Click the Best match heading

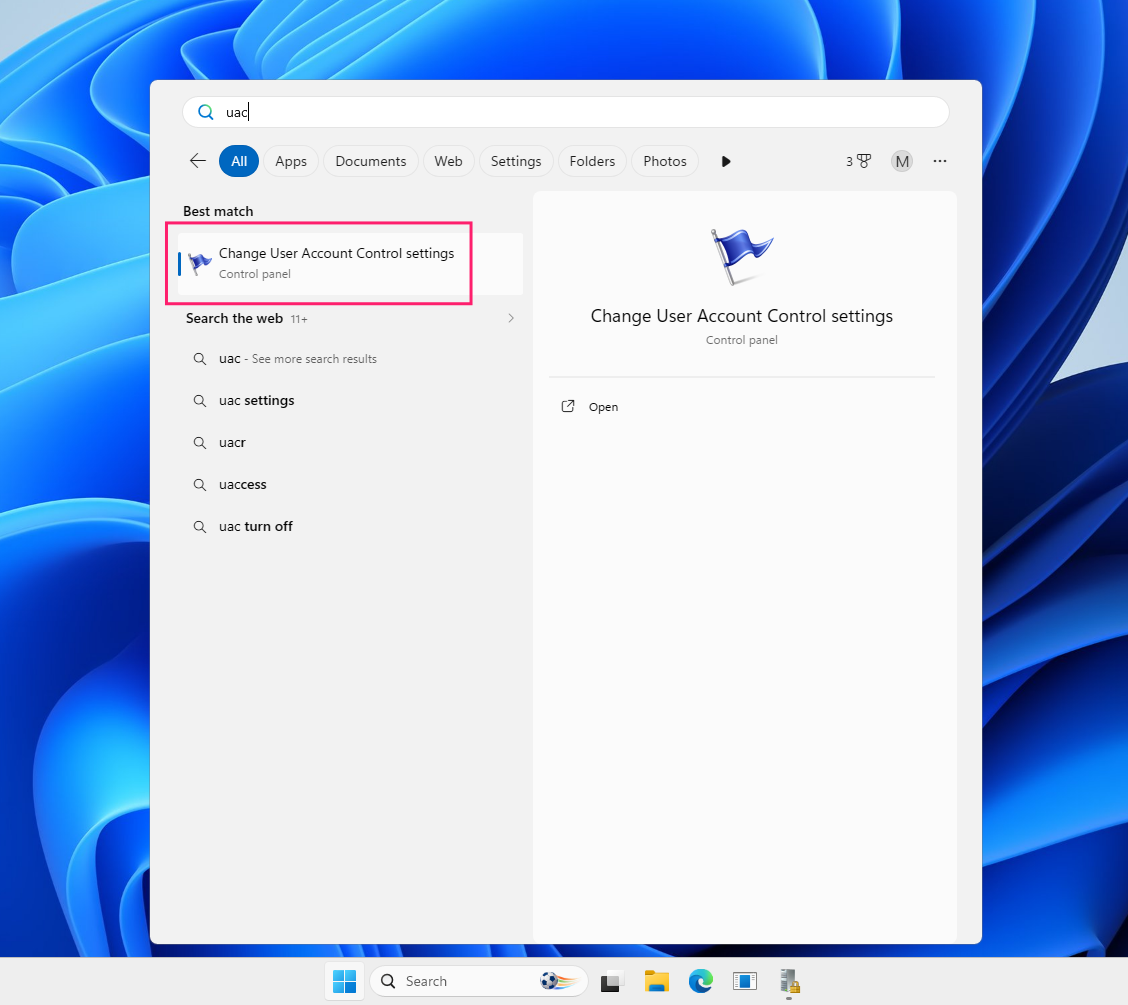(218, 211)
